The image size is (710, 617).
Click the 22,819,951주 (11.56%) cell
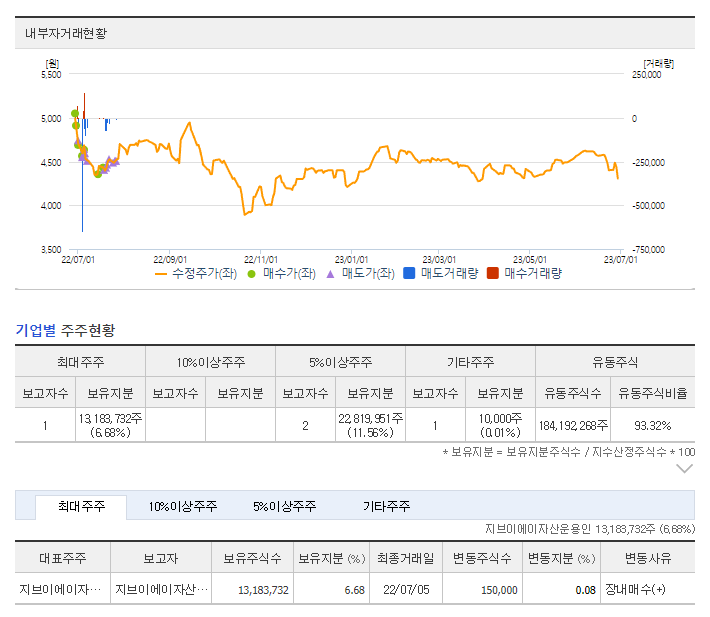coord(370,426)
